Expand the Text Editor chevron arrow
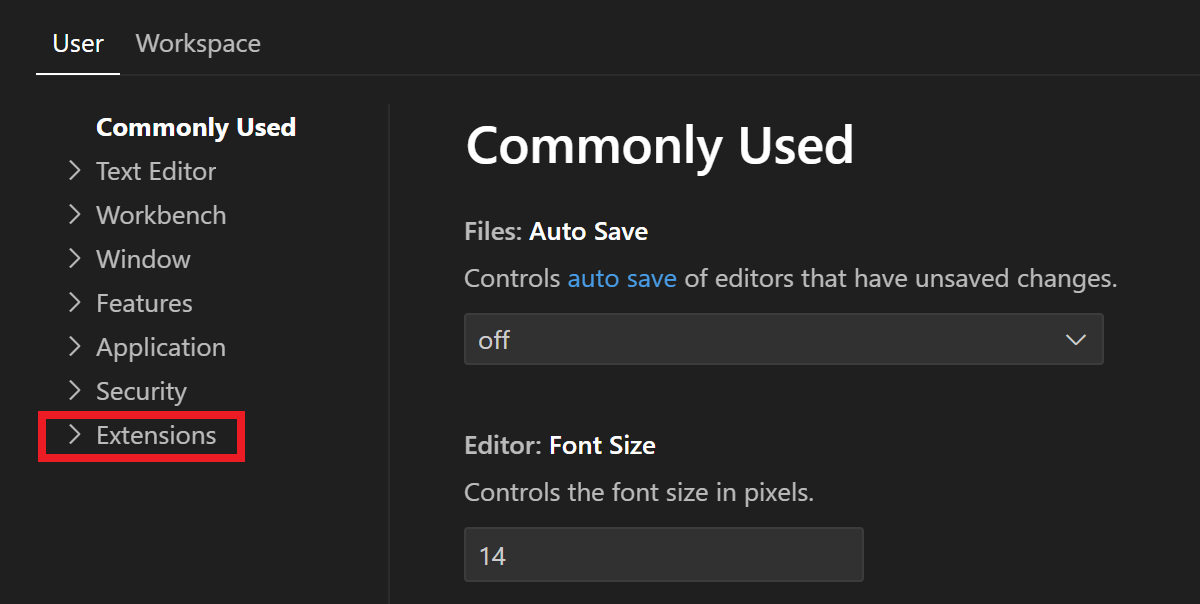This screenshot has width=1200, height=604. coord(74,171)
